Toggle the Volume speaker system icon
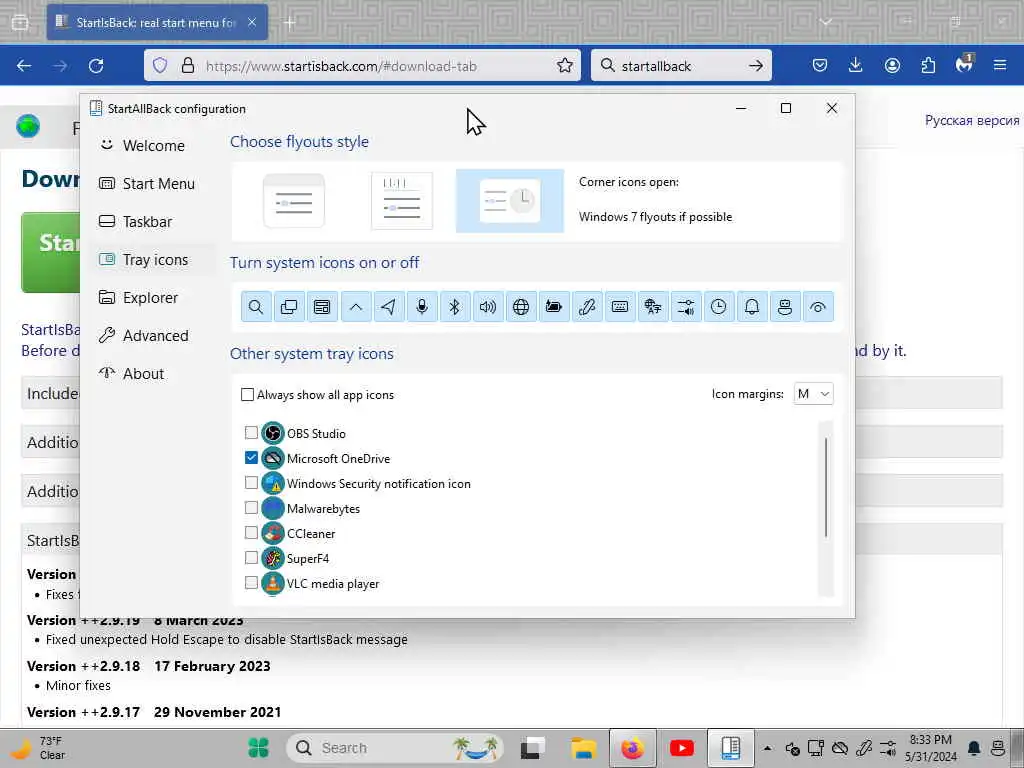The width and height of the screenshot is (1024, 768). tap(488, 307)
